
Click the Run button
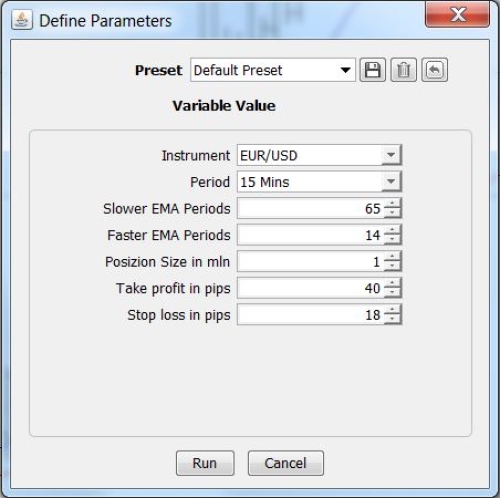tap(205, 463)
